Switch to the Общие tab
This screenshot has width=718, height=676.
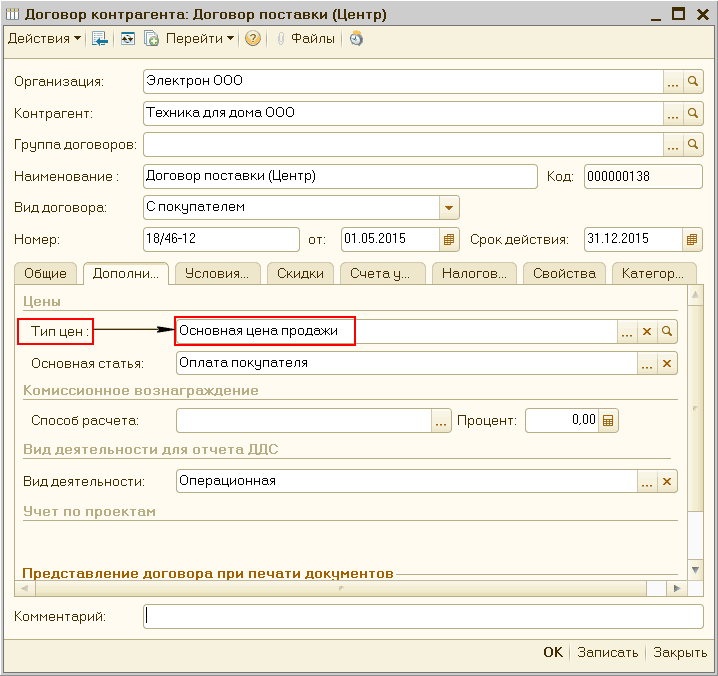pos(45,274)
